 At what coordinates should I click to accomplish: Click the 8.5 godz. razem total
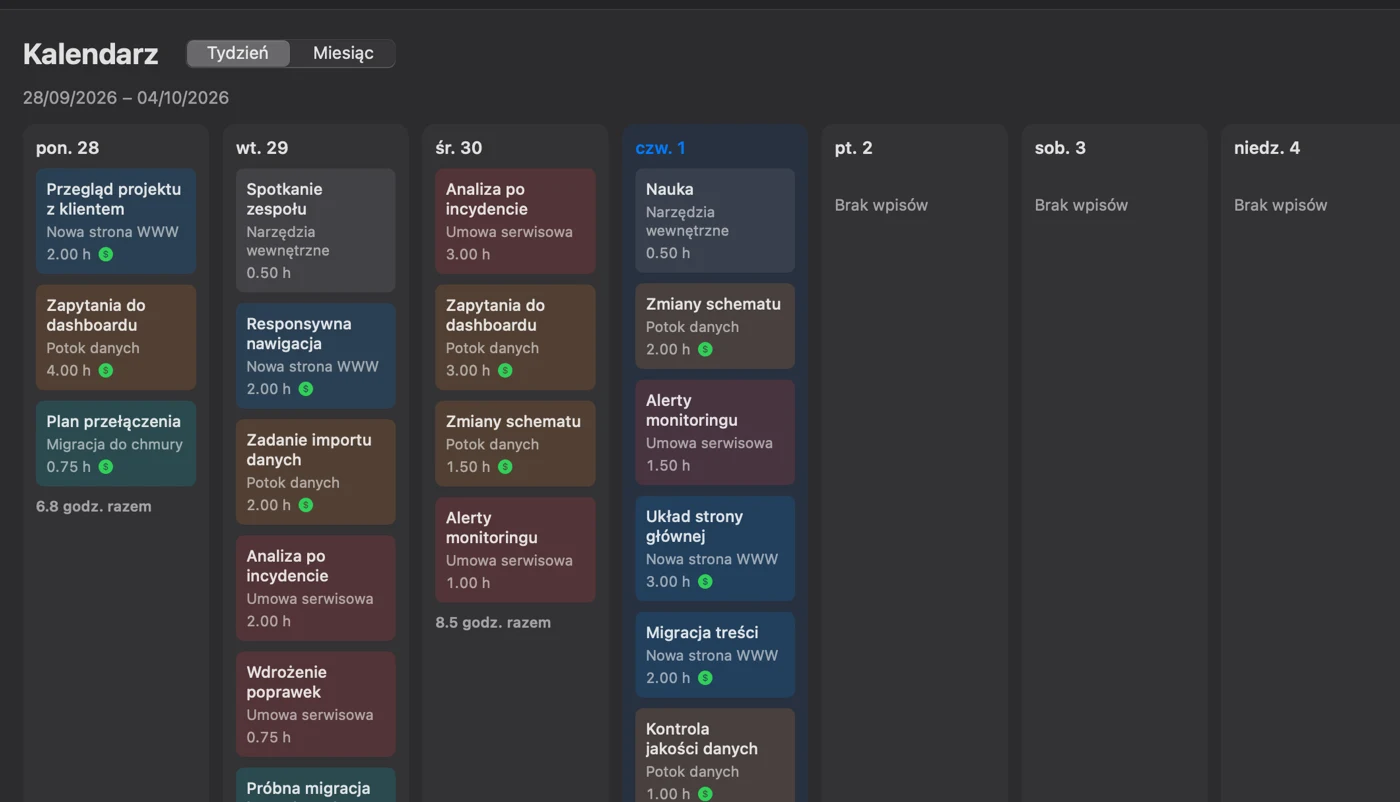493,622
